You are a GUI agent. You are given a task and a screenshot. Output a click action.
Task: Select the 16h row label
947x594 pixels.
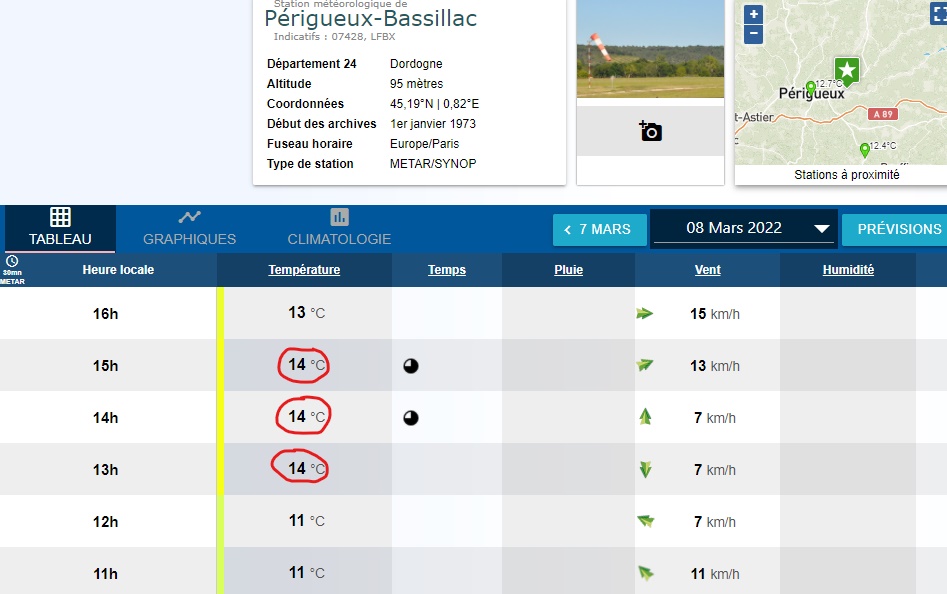(106, 314)
